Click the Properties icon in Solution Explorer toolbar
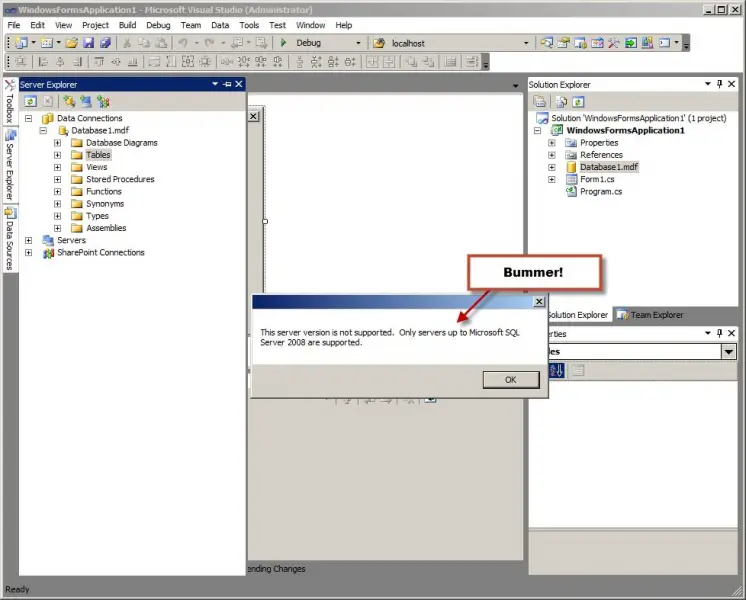The image size is (746, 600). point(540,101)
